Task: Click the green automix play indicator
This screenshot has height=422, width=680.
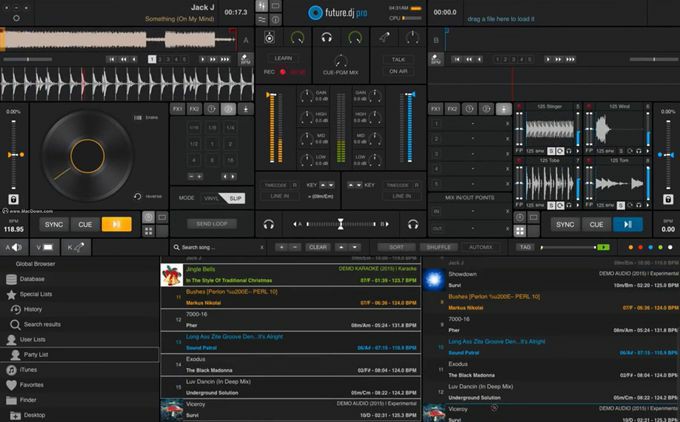Action: pyautogui.click(x=603, y=247)
